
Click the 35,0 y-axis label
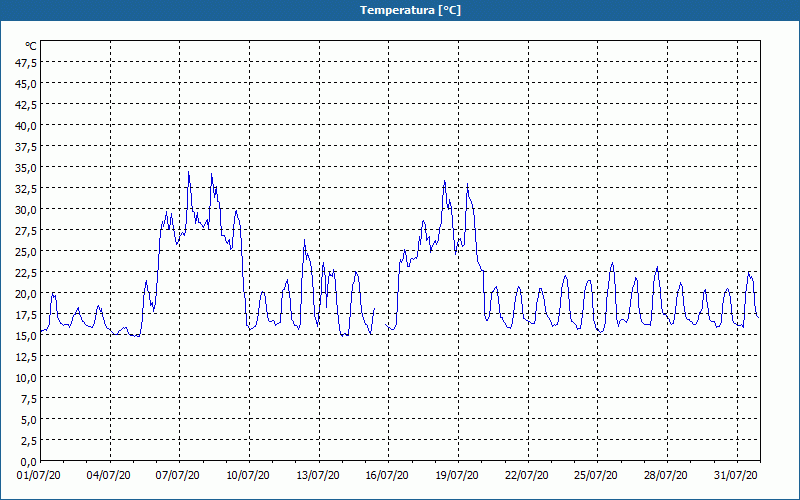click(27, 168)
